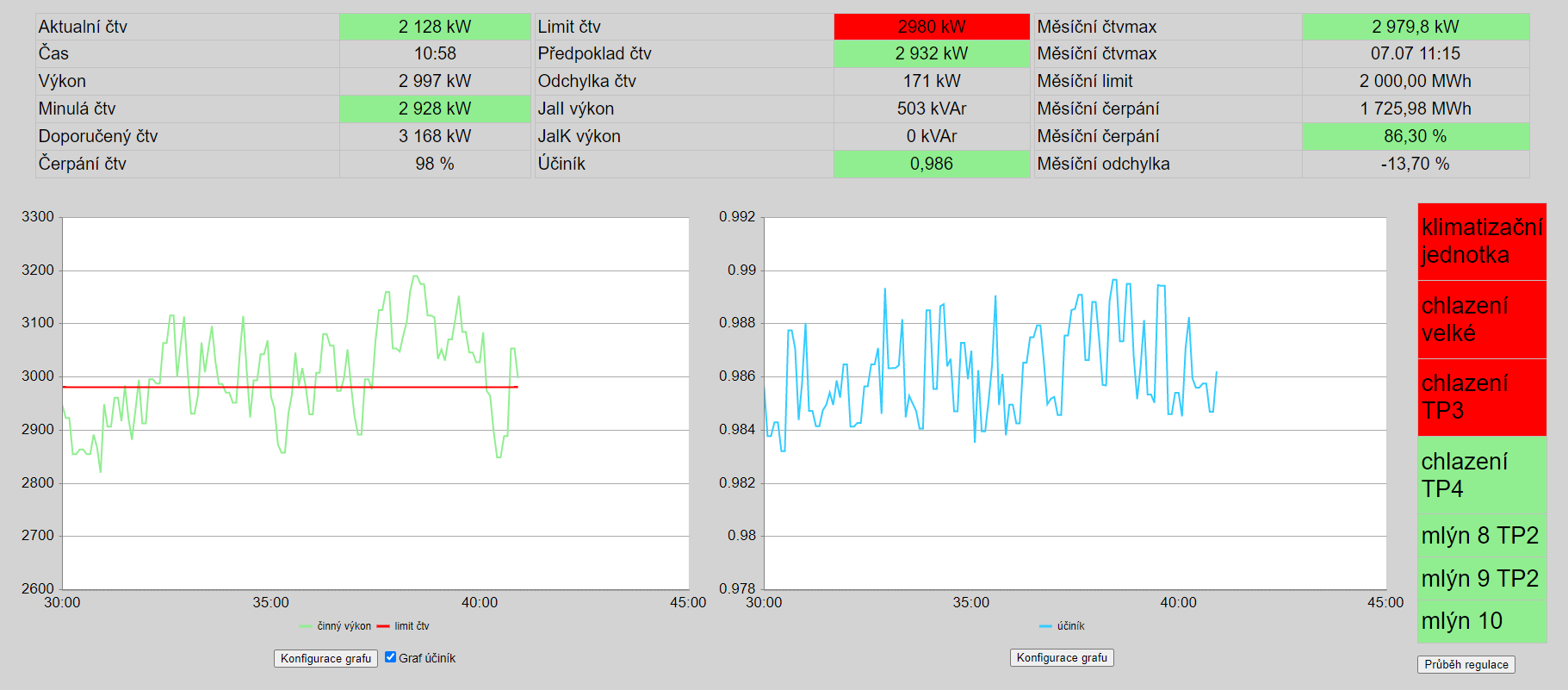Select the Účiník value 0,986 cell
This screenshot has width=1568, height=690.
[931, 164]
